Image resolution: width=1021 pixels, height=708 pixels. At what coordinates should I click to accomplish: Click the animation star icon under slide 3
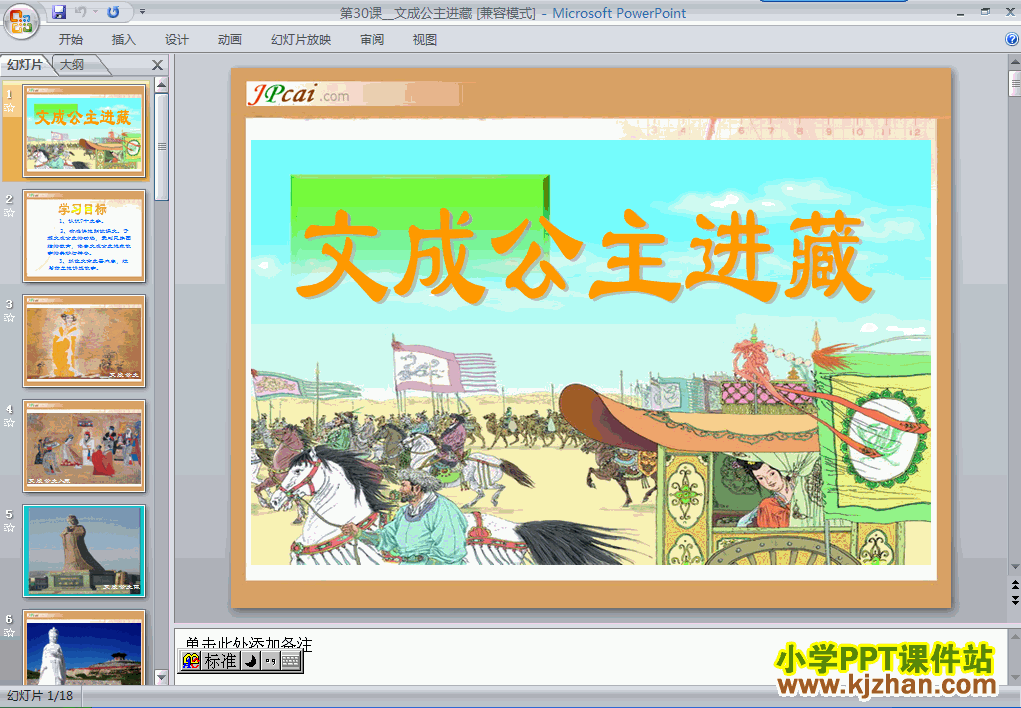point(9,318)
